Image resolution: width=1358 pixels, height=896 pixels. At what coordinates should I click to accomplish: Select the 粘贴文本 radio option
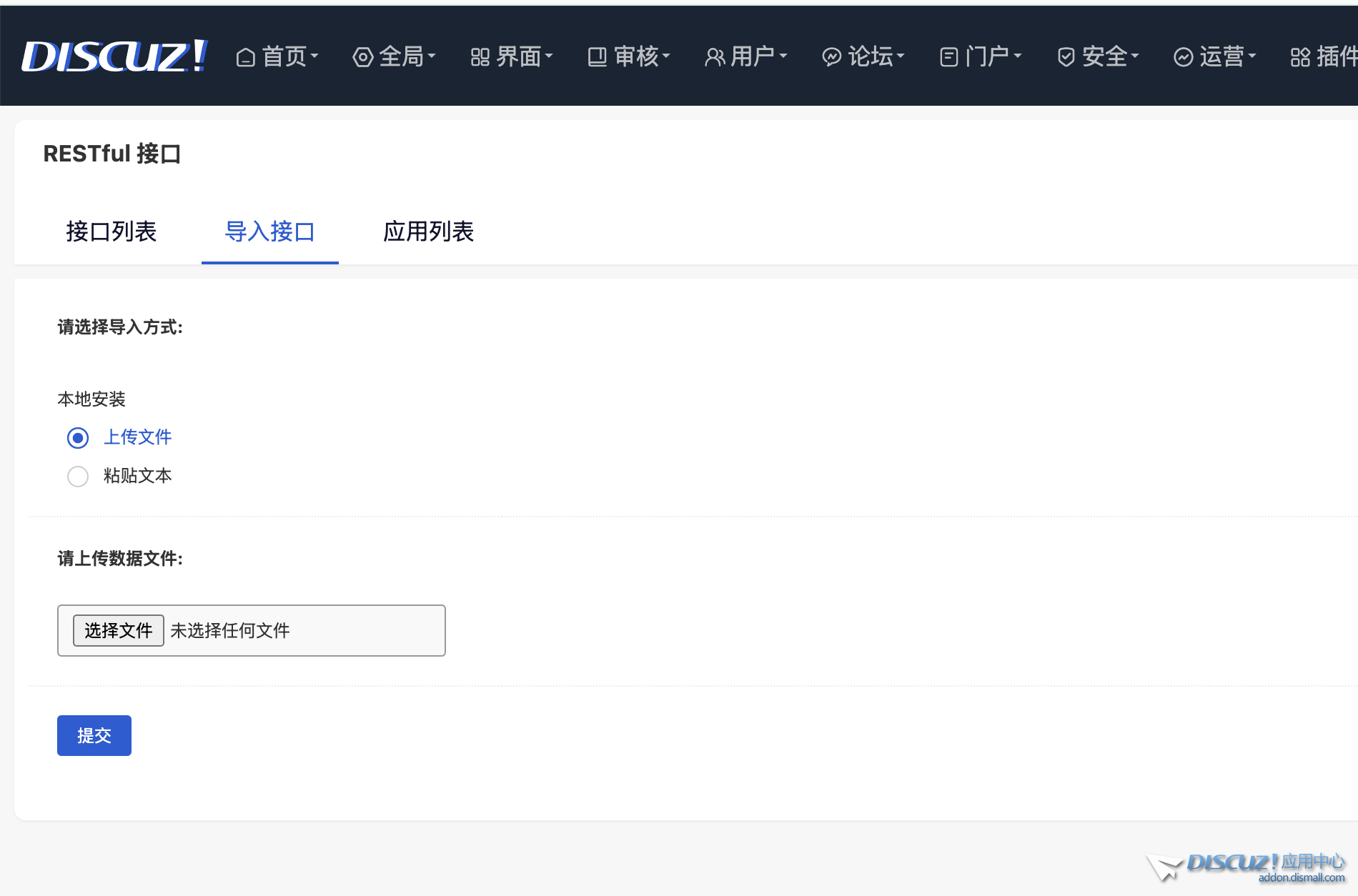coord(78,476)
